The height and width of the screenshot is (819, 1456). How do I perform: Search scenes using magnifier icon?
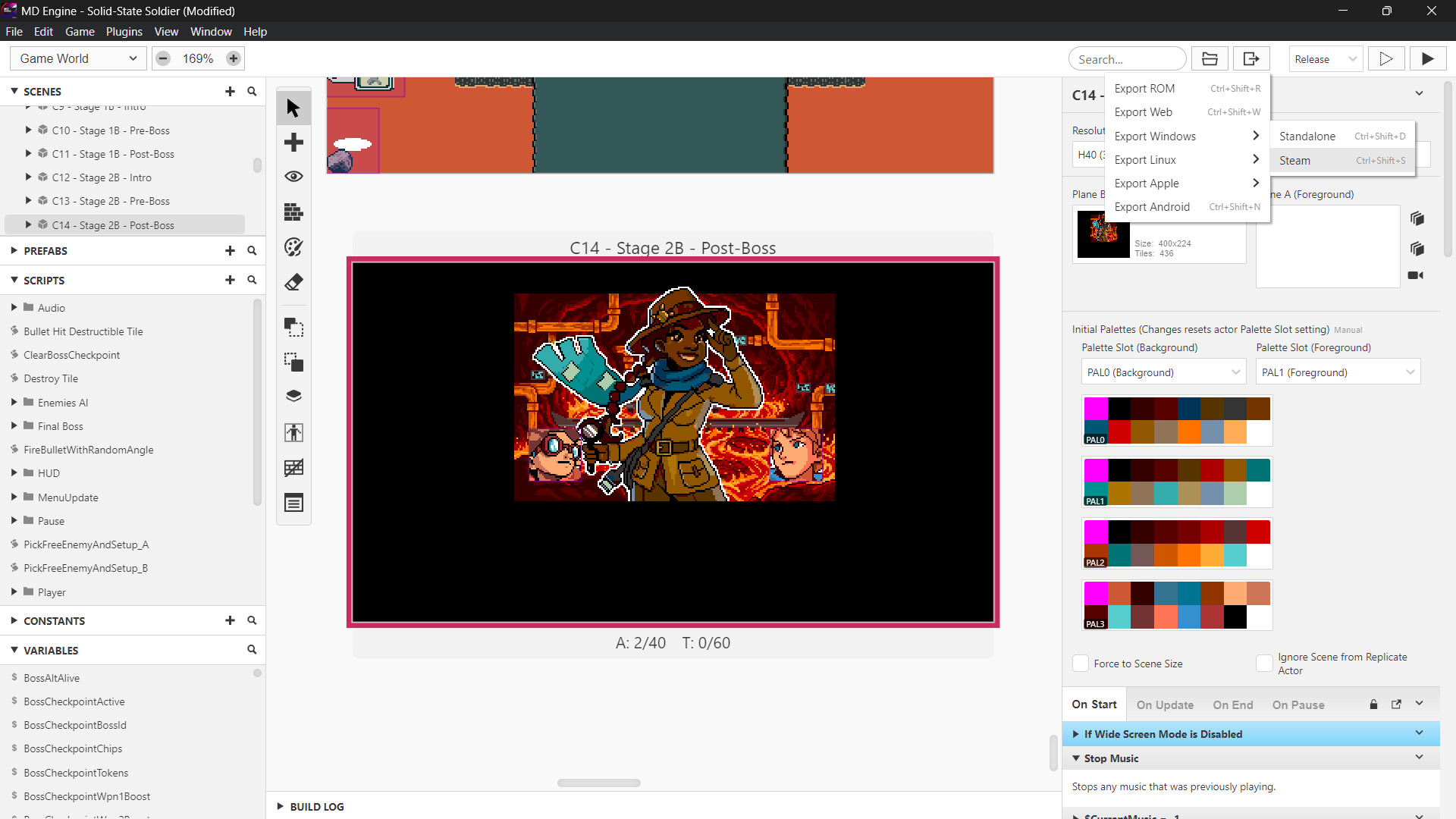(252, 91)
